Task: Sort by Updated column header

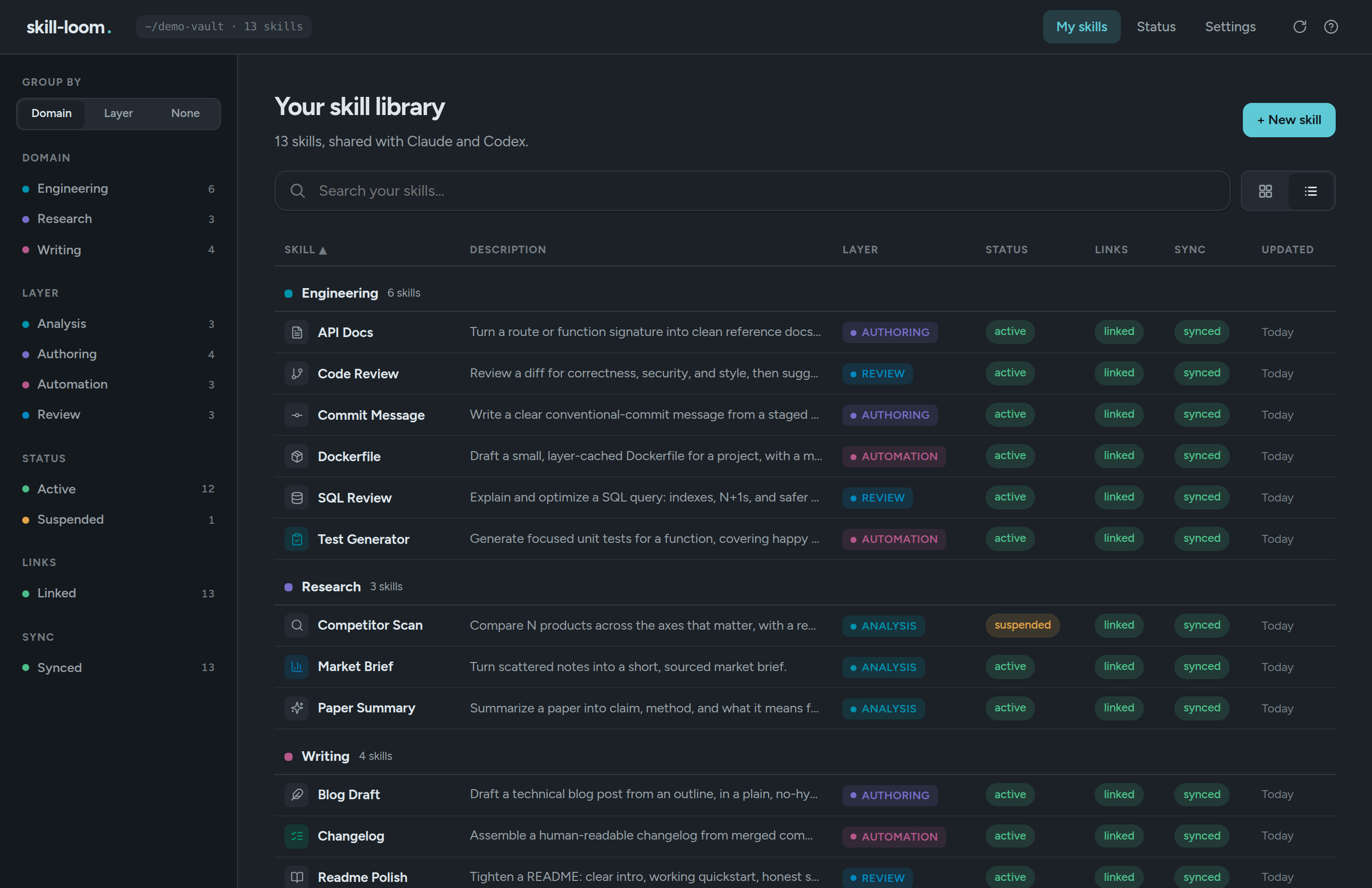Action: coord(1287,250)
